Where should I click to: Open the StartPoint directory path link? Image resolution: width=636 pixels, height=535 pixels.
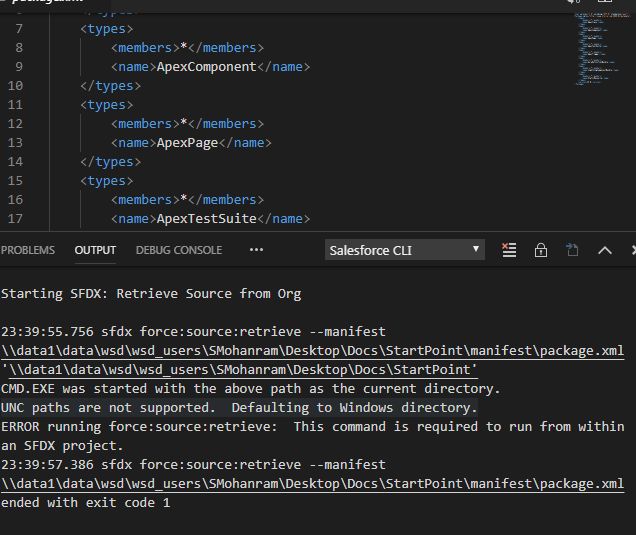(243, 370)
